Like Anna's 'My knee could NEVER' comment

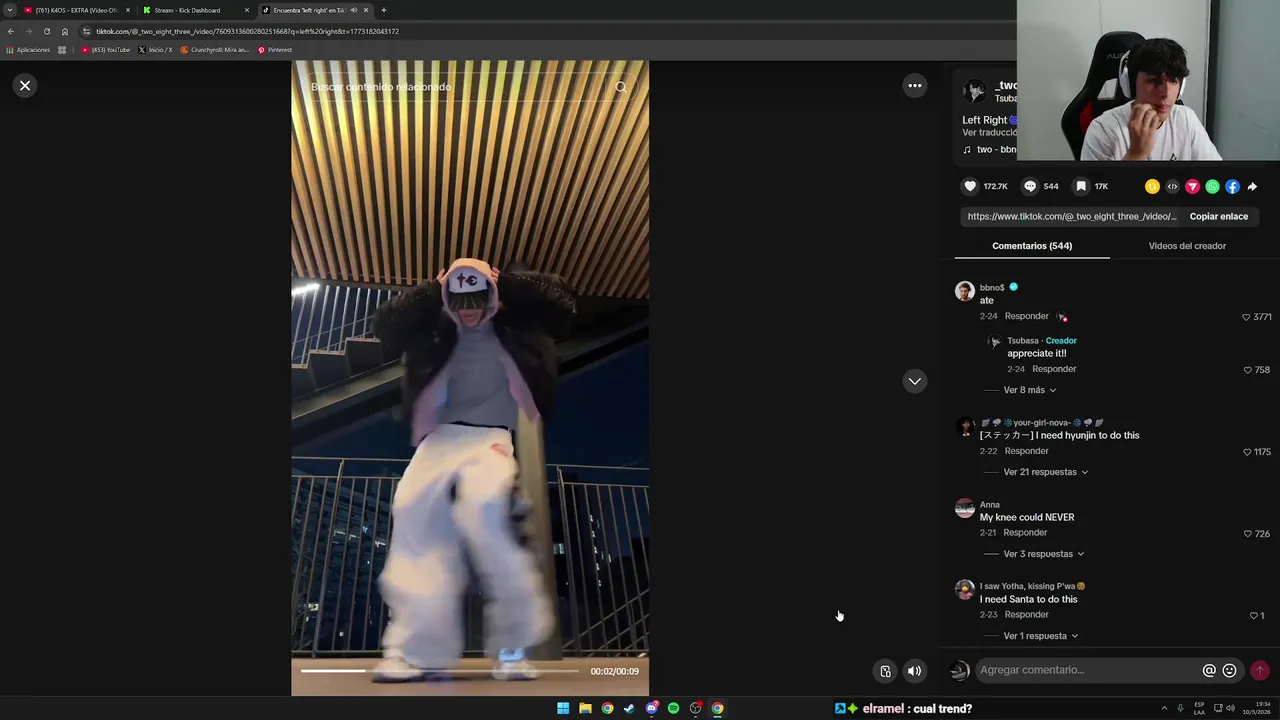1248,534
